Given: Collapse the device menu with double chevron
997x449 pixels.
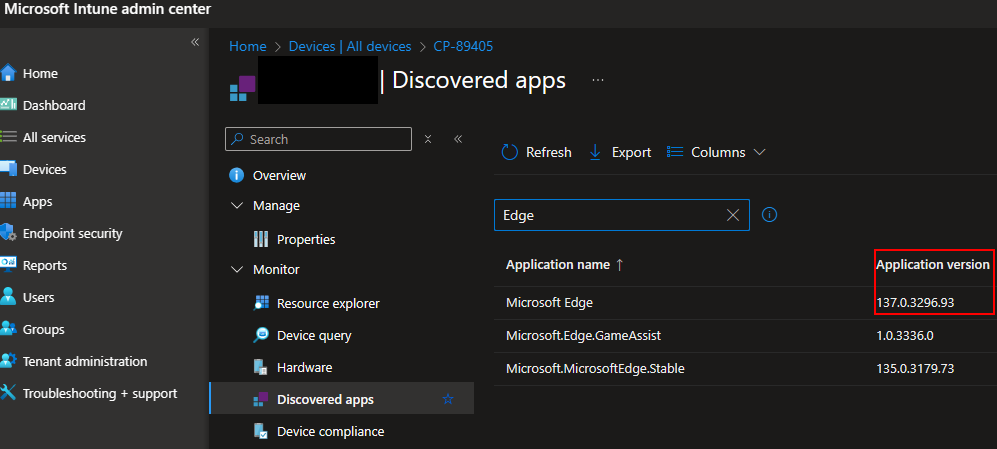Looking at the screenshot, I should tap(458, 139).
